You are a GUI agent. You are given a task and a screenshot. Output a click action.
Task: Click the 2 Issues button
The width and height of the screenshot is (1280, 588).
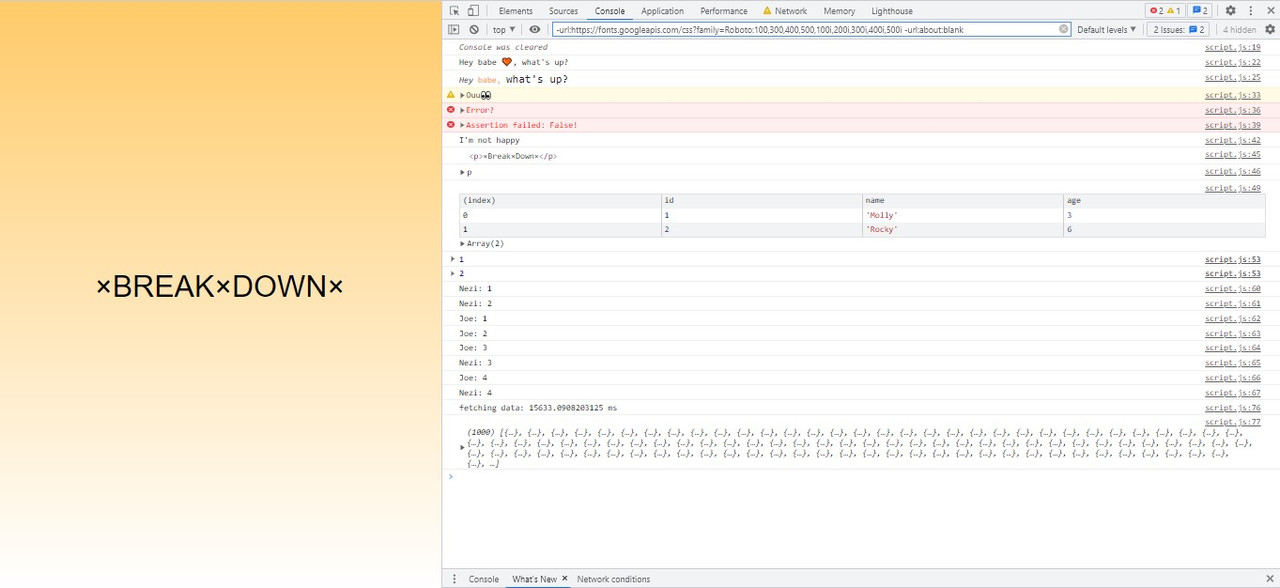tap(1180, 30)
